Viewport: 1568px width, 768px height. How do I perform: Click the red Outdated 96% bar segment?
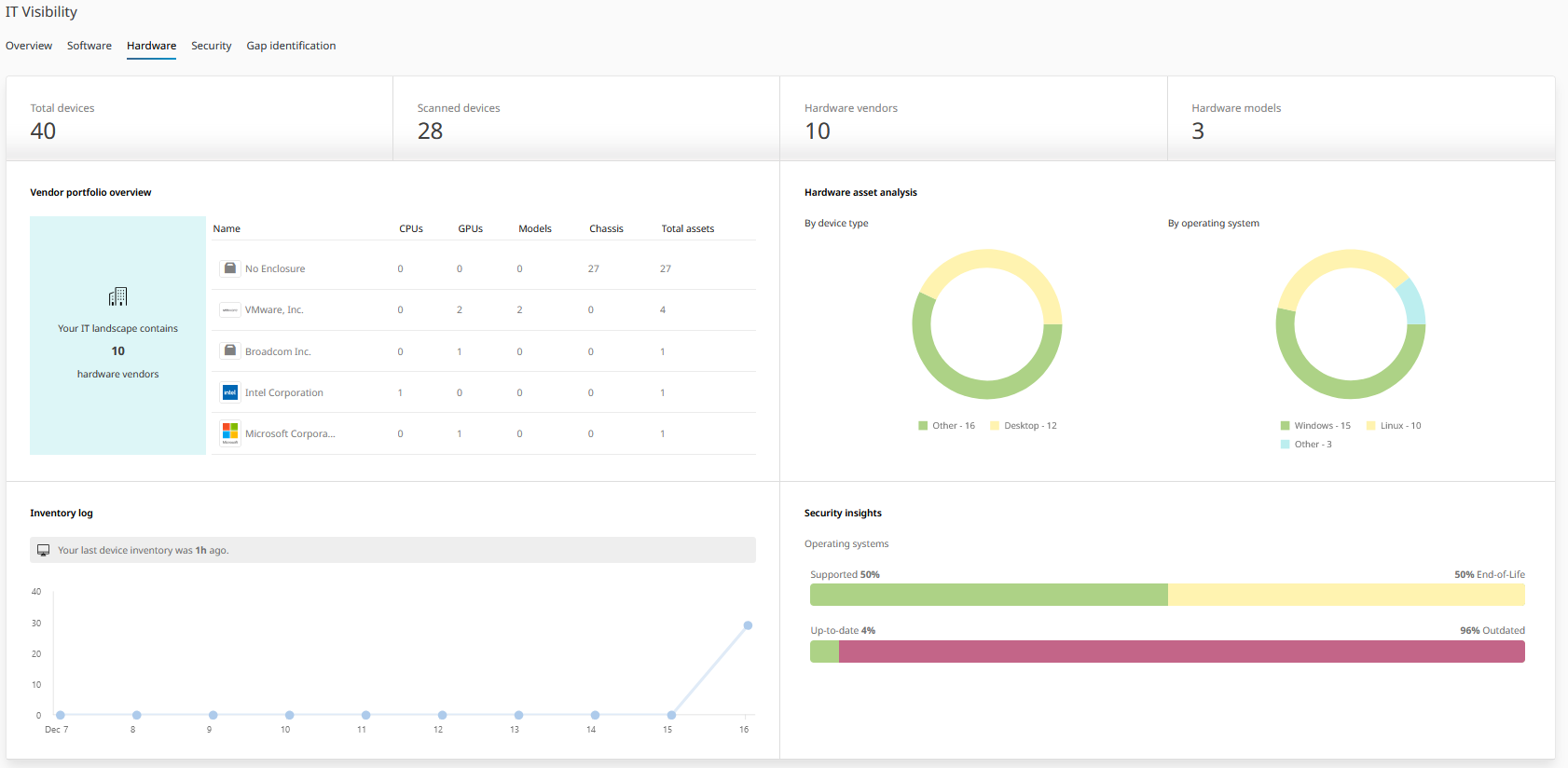pos(1181,651)
